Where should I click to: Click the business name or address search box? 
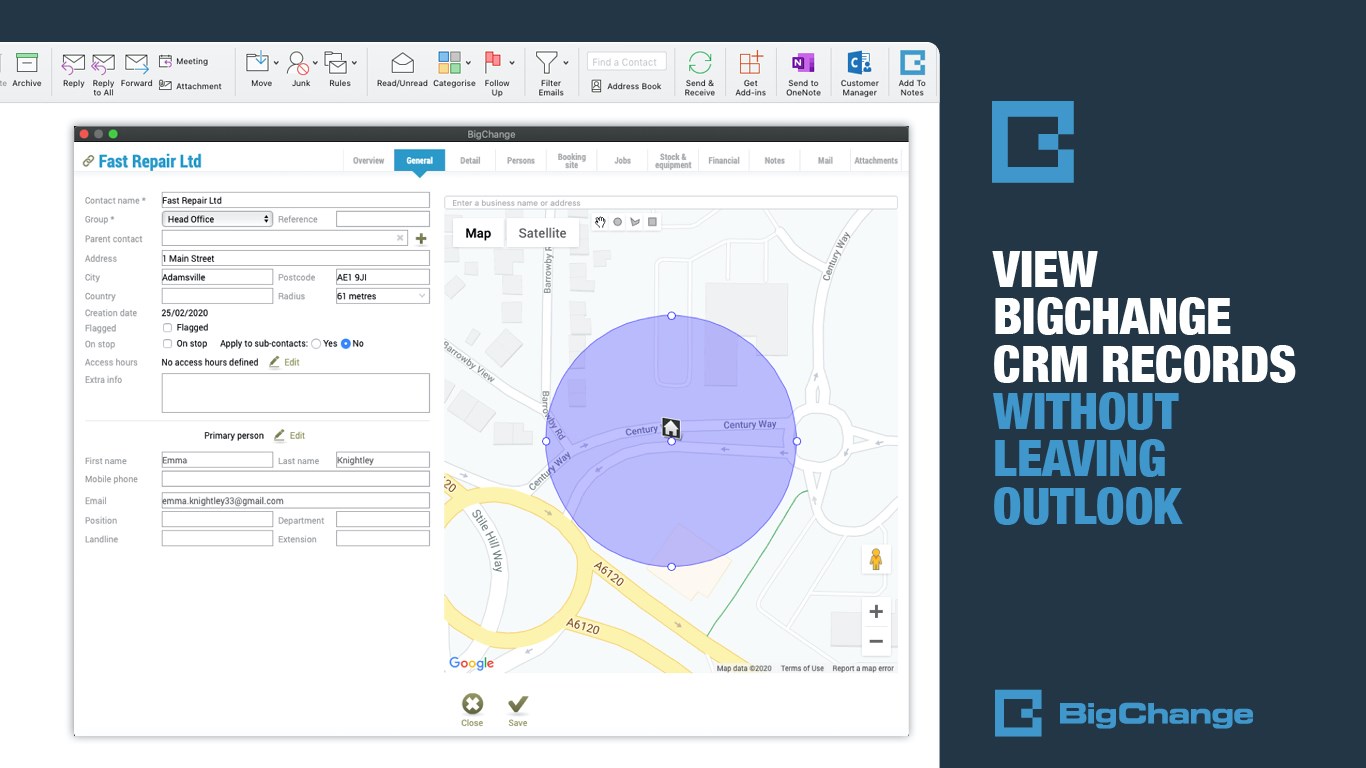[x=671, y=203]
